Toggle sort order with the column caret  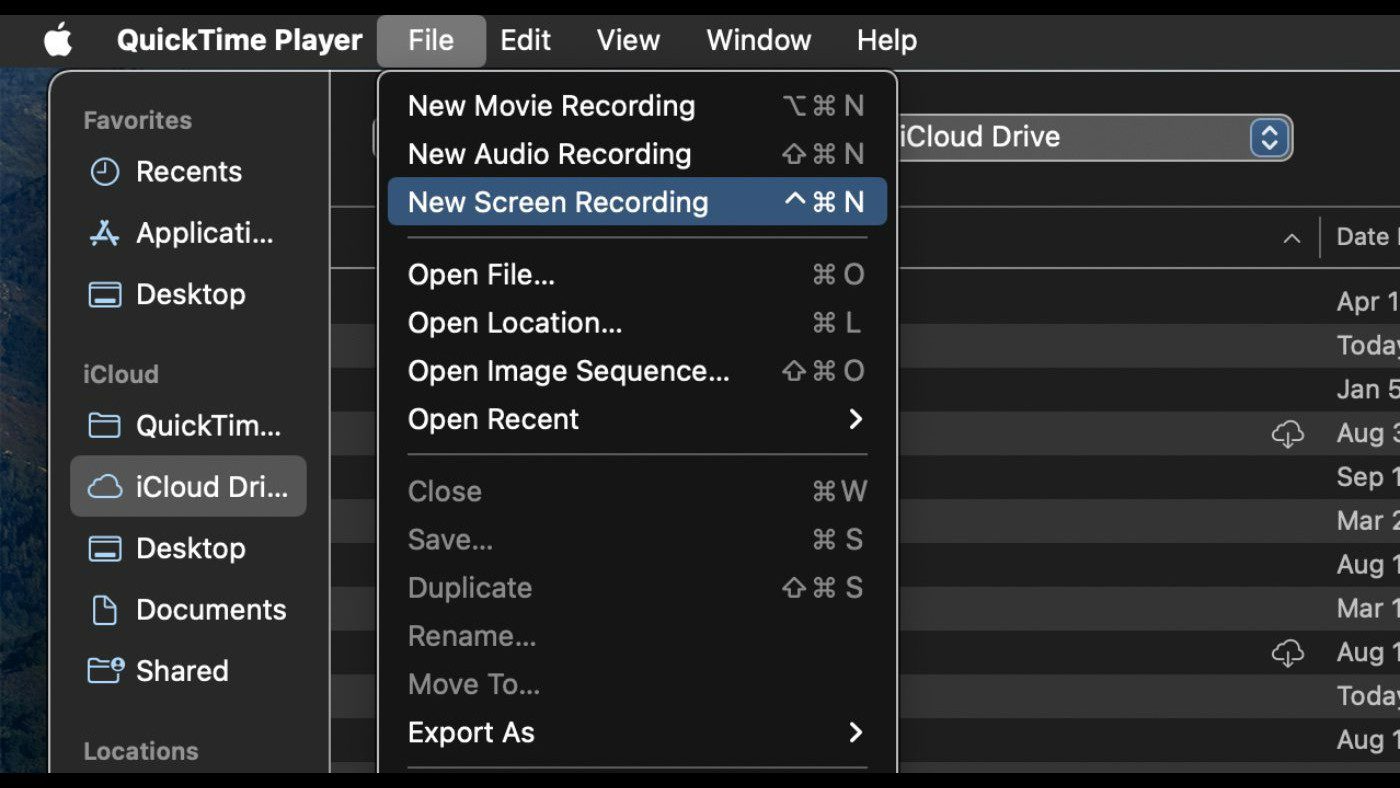(1292, 238)
